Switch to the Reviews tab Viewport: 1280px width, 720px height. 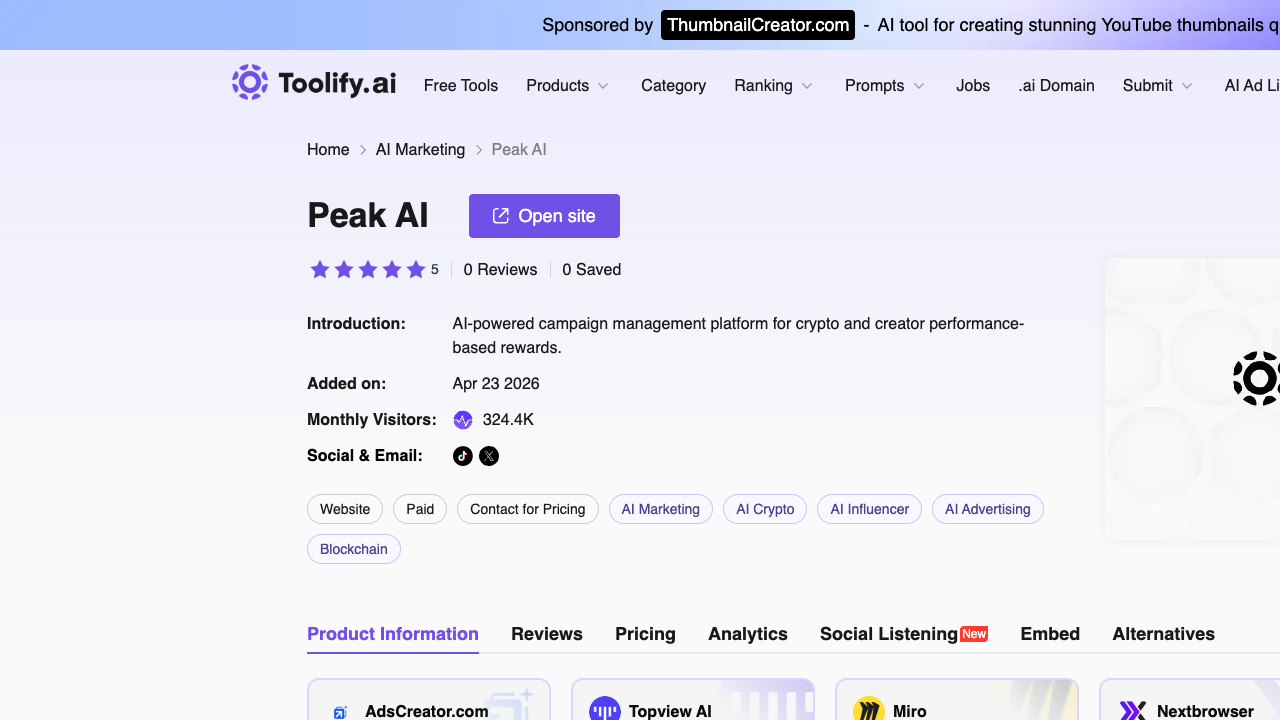click(547, 634)
